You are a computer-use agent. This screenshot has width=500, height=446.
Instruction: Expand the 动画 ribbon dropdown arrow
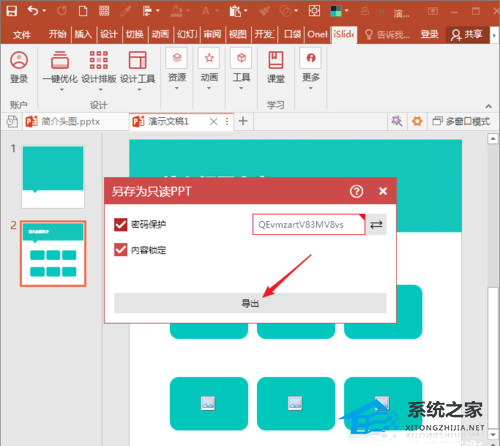pos(209,88)
